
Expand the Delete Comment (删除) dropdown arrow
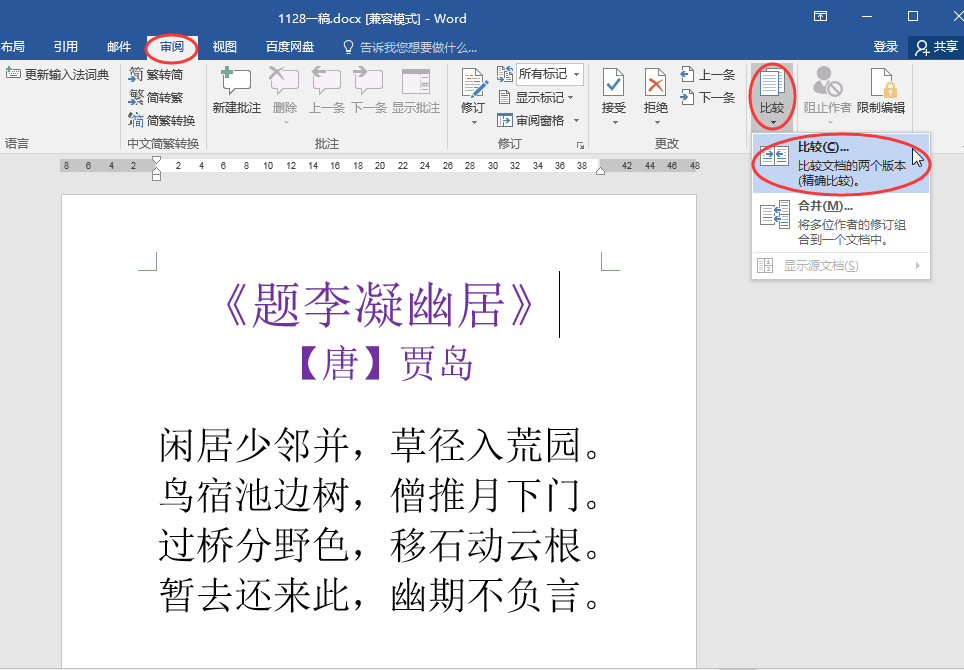click(x=285, y=122)
